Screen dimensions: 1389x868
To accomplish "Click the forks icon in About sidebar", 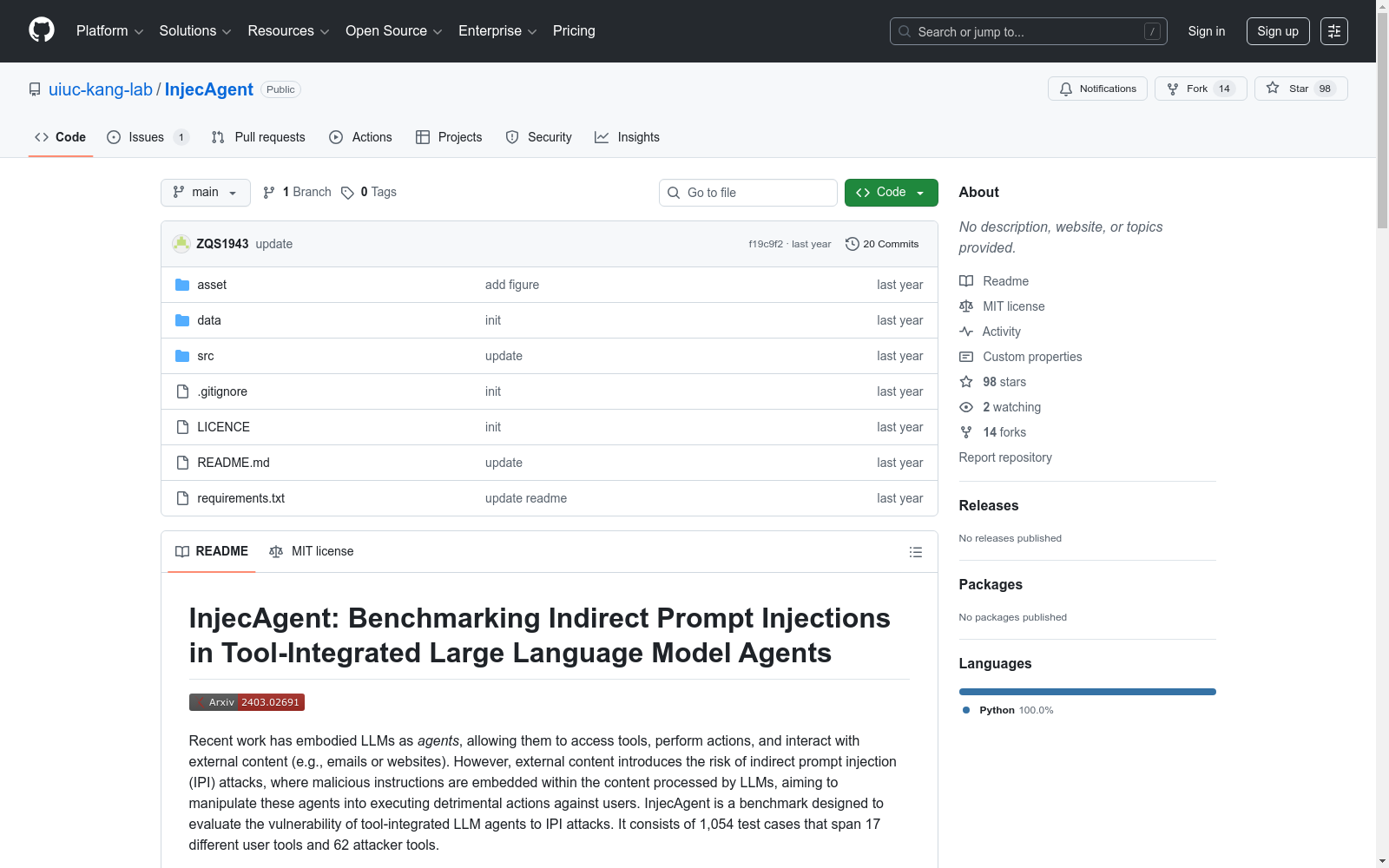I will pyautogui.click(x=966, y=432).
